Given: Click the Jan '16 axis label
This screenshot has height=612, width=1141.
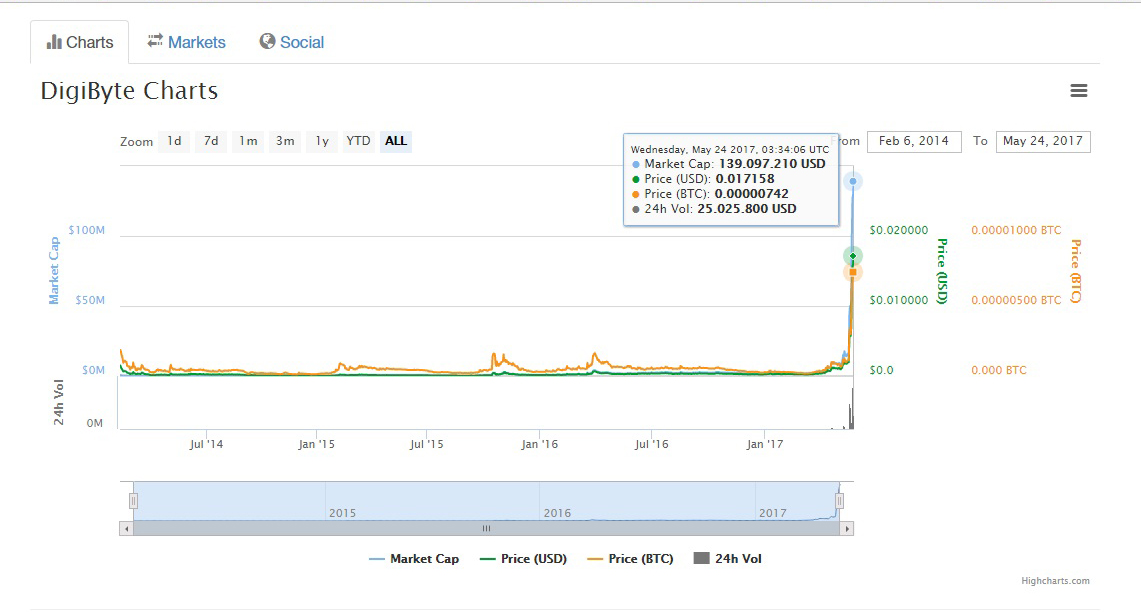Looking at the screenshot, I should 539,444.
